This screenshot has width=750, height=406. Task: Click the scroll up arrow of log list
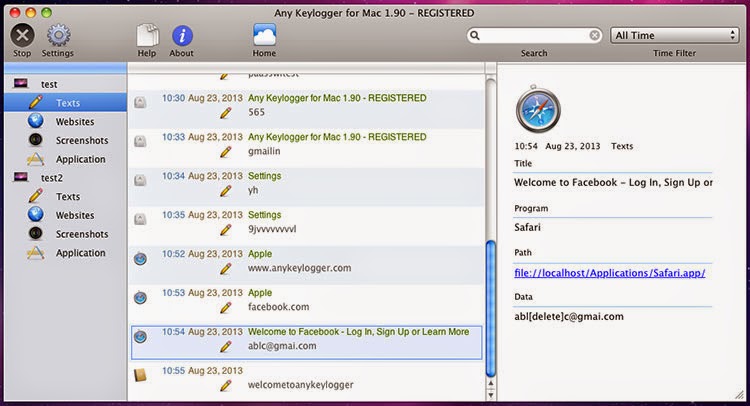click(x=490, y=384)
